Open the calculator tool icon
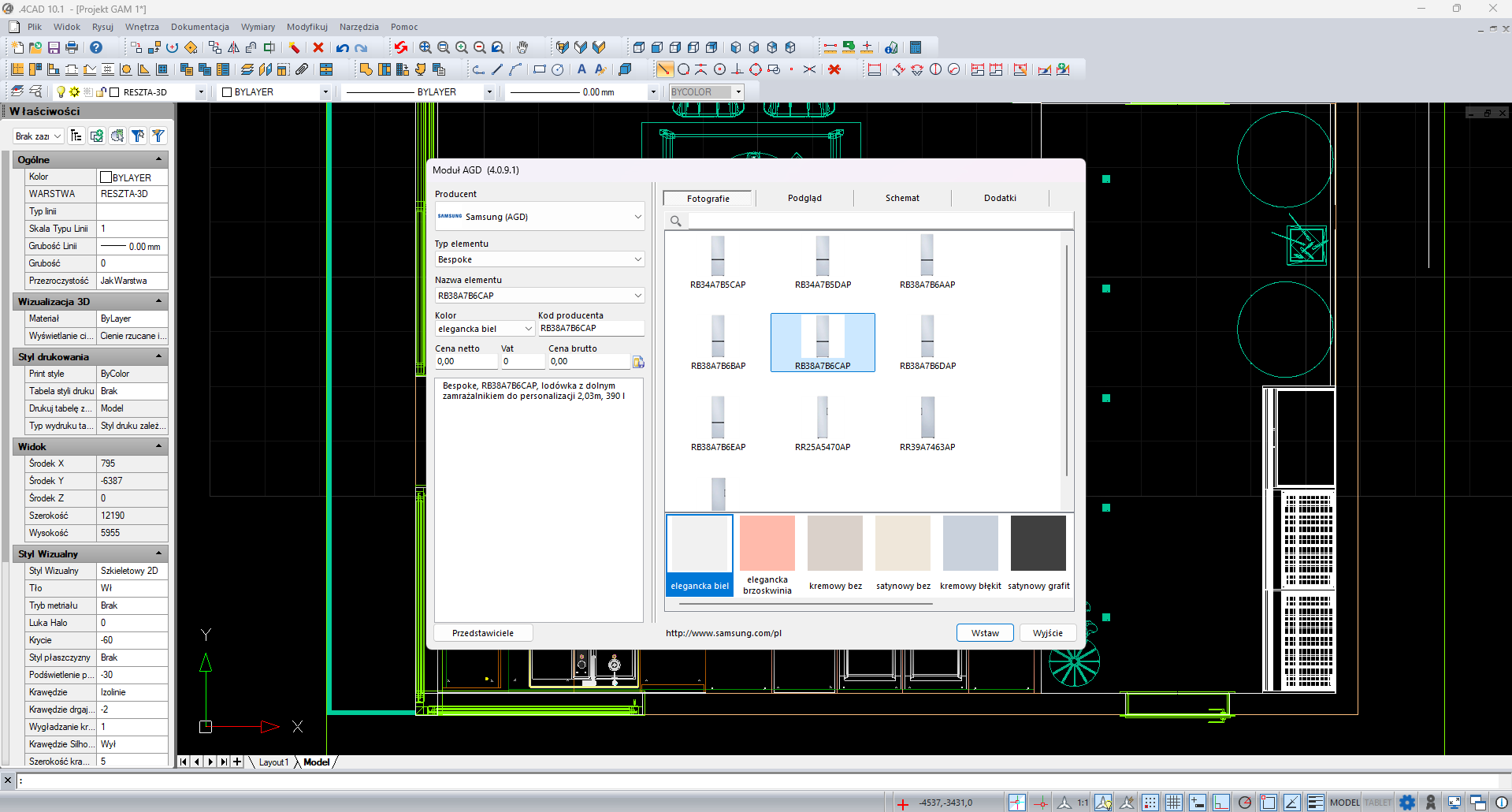1512x812 pixels. (x=916, y=47)
